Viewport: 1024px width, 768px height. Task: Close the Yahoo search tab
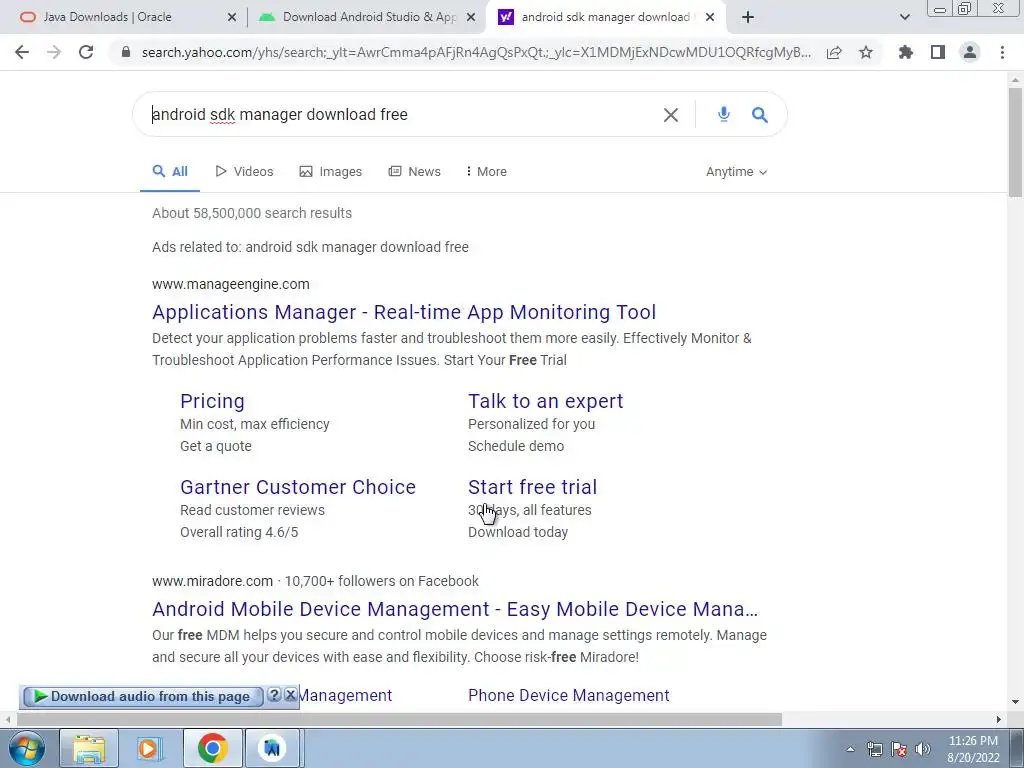point(710,18)
